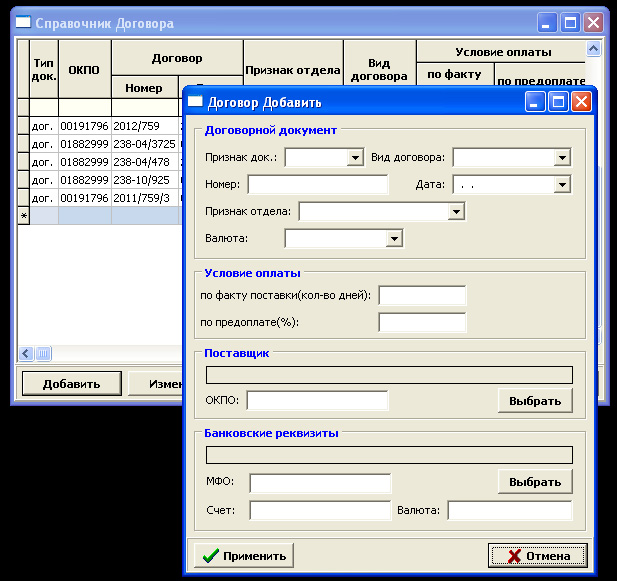Click the Отмена button with red X

(538, 556)
